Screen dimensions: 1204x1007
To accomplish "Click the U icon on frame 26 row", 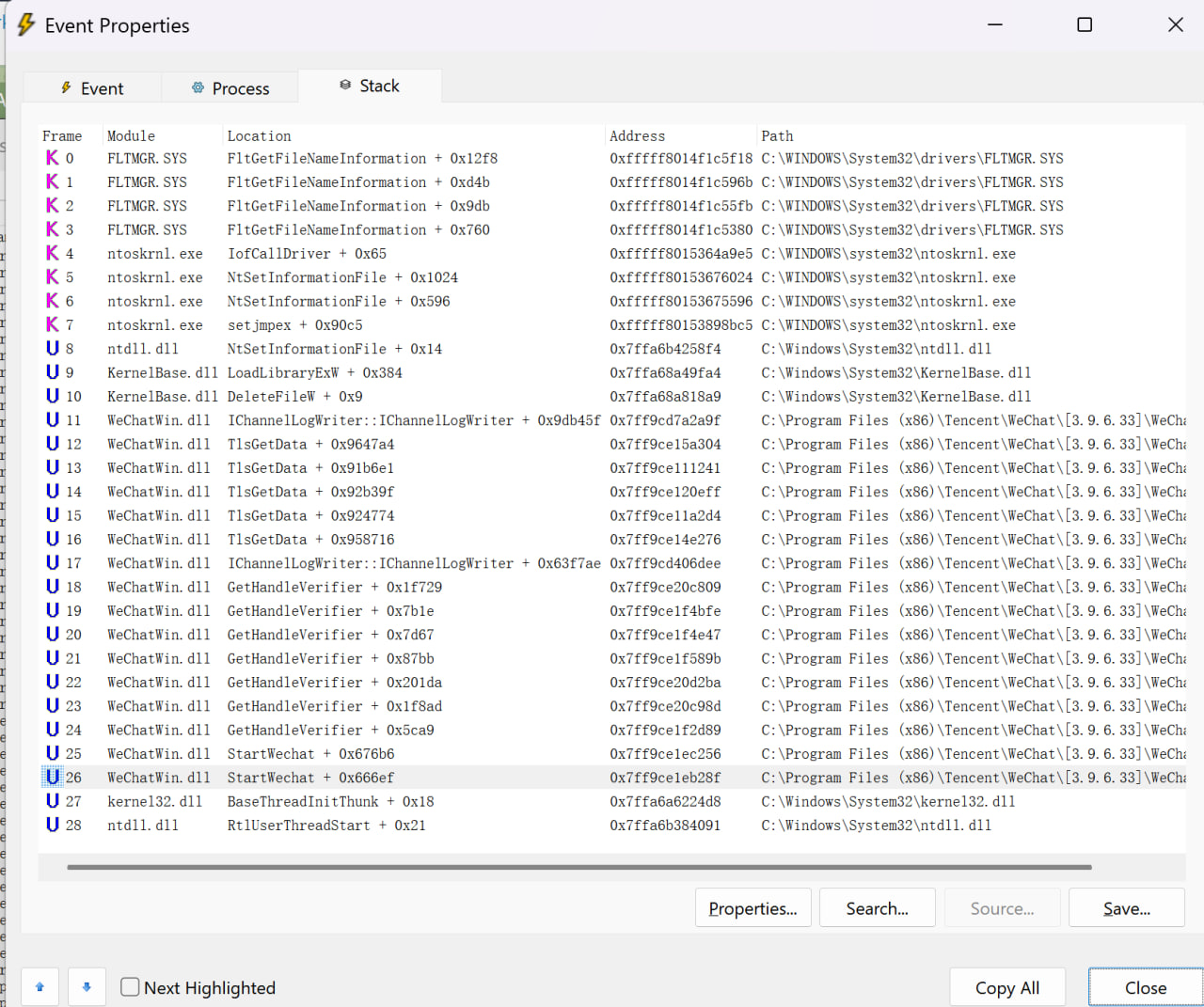I will click(x=53, y=777).
